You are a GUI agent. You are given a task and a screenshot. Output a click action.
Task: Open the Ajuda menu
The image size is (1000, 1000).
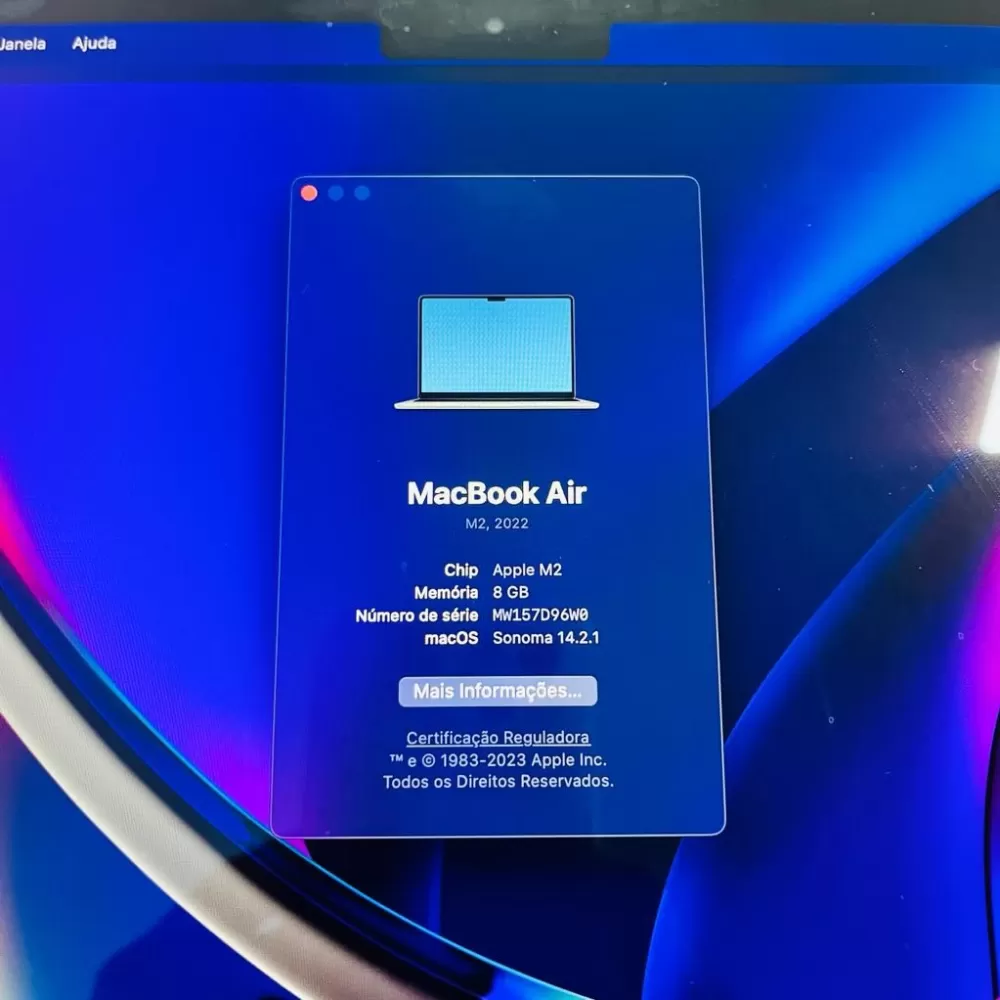click(x=94, y=43)
